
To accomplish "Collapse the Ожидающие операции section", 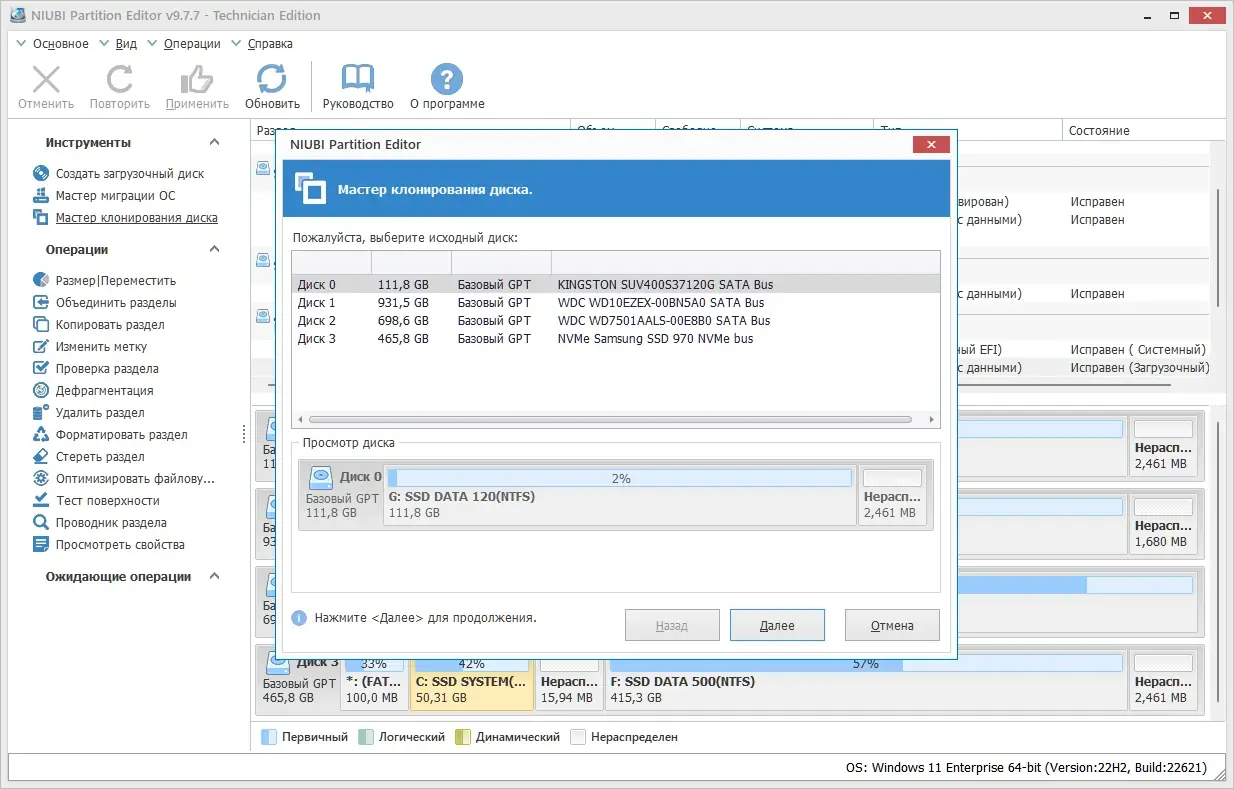I will click(x=214, y=577).
